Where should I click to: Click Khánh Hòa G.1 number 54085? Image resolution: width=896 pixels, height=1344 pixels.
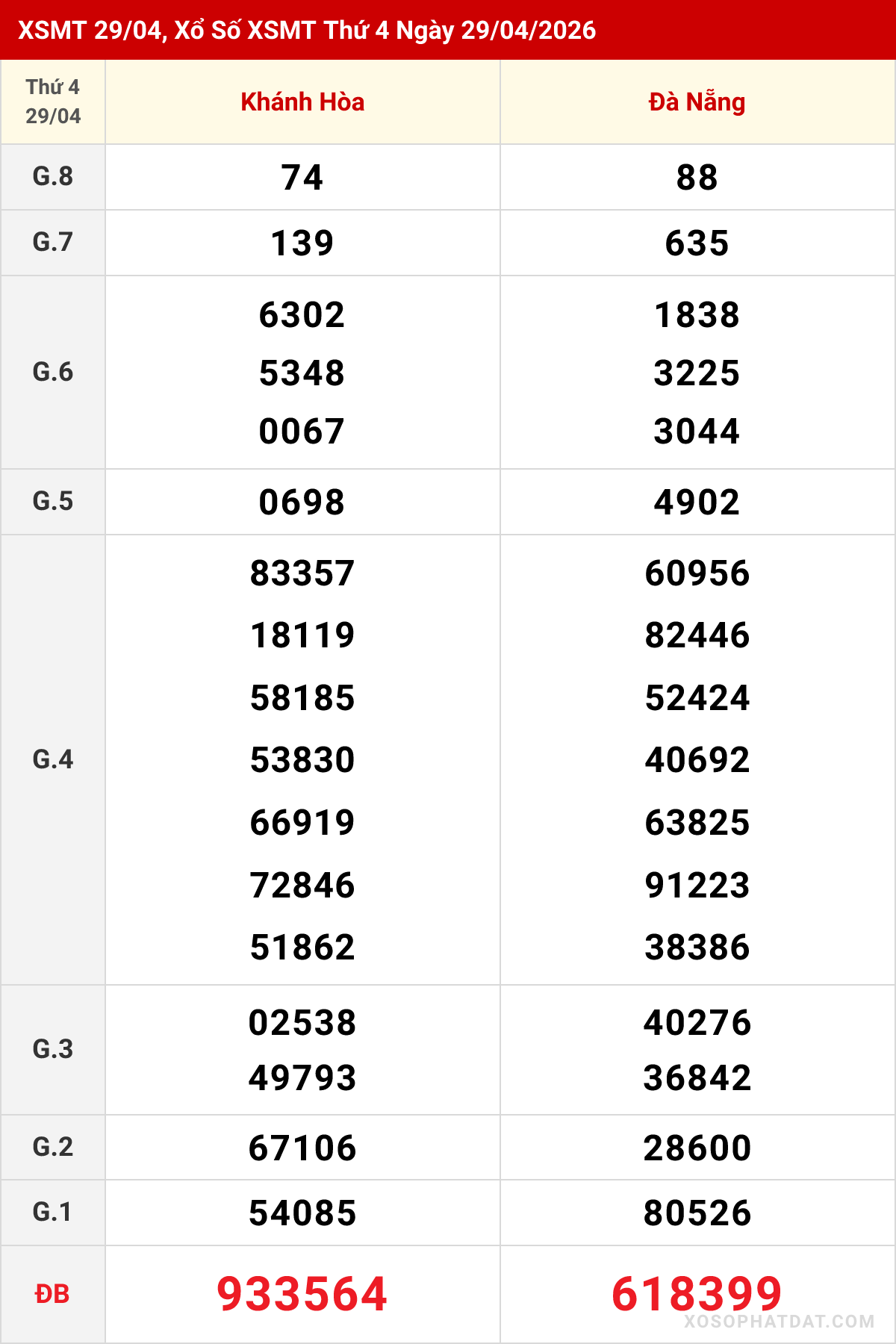point(302,1213)
